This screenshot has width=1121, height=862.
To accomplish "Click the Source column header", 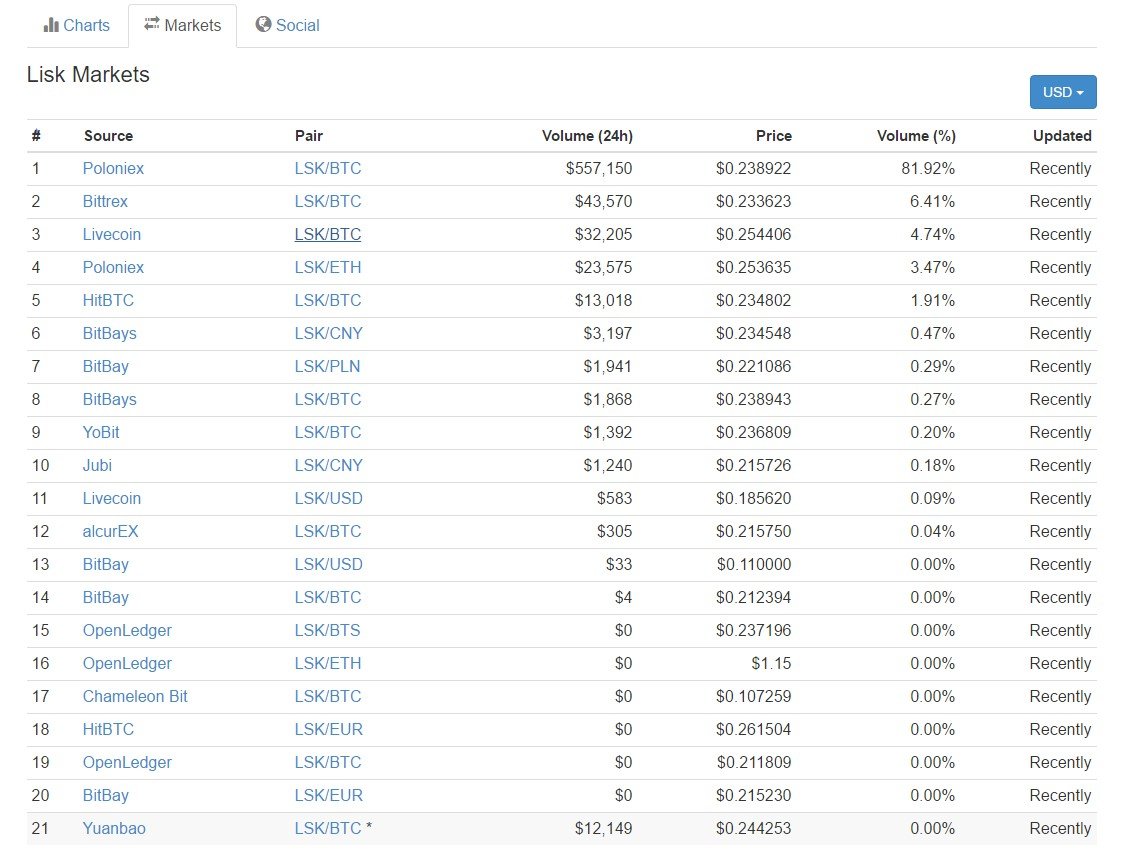I will pos(108,136).
